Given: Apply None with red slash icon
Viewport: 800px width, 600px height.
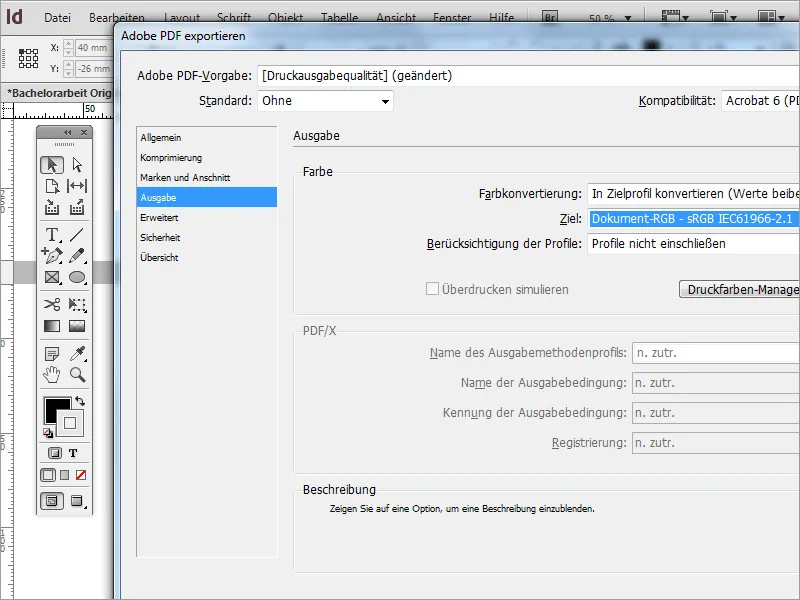Looking at the screenshot, I should click(81, 475).
